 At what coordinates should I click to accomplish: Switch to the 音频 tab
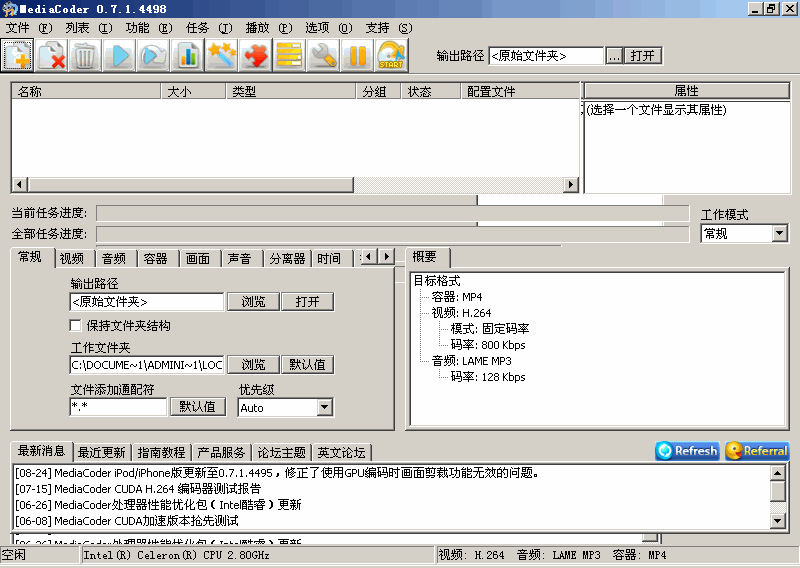[114, 259]
